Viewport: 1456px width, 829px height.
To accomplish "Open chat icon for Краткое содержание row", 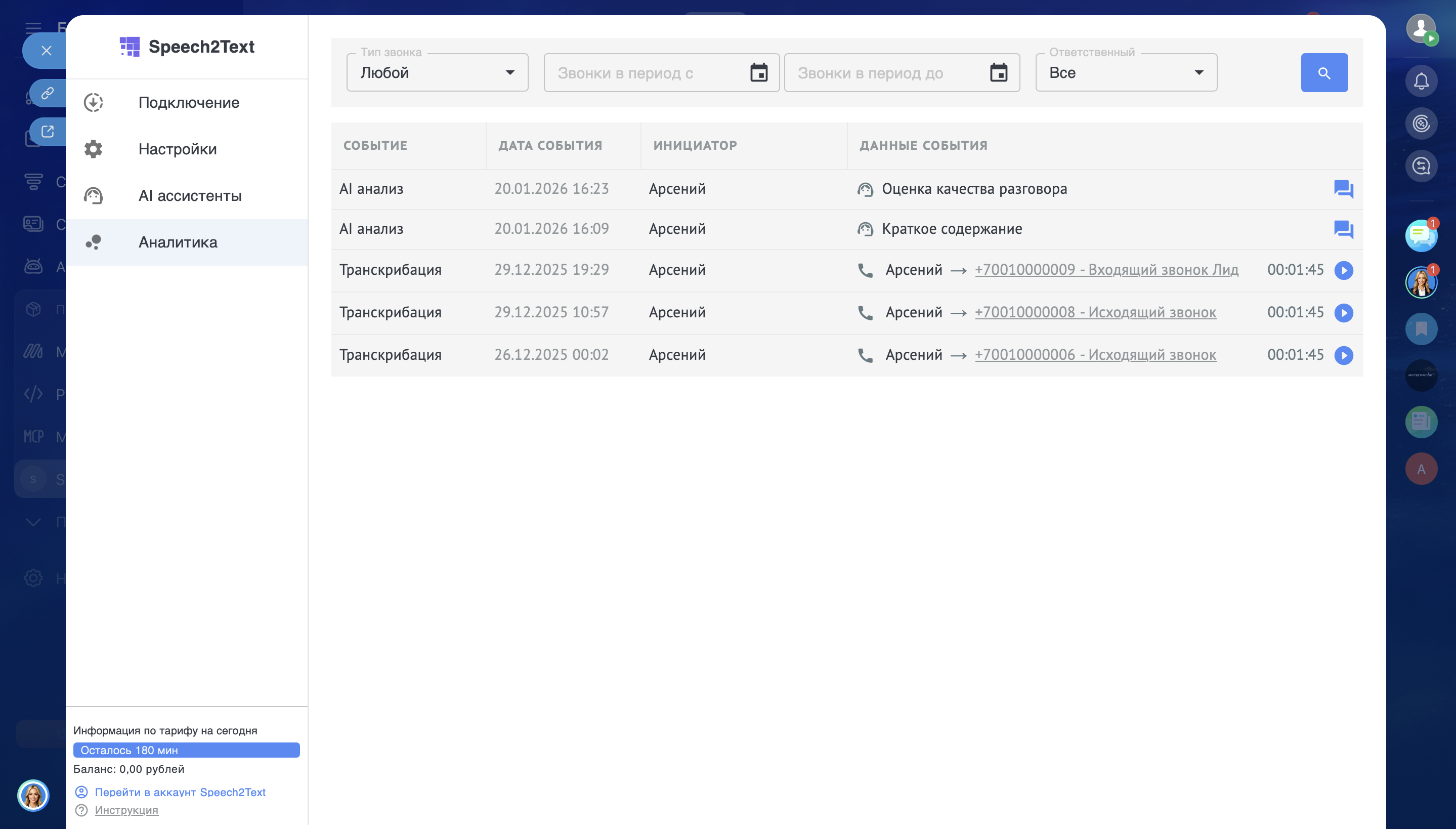I will pos(1343,229).
